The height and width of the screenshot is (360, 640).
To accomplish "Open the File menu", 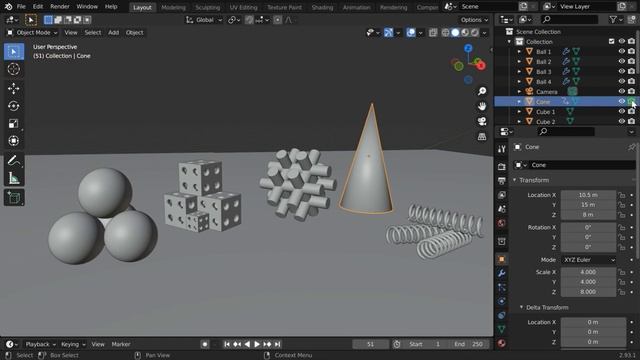I will [21, 7].
